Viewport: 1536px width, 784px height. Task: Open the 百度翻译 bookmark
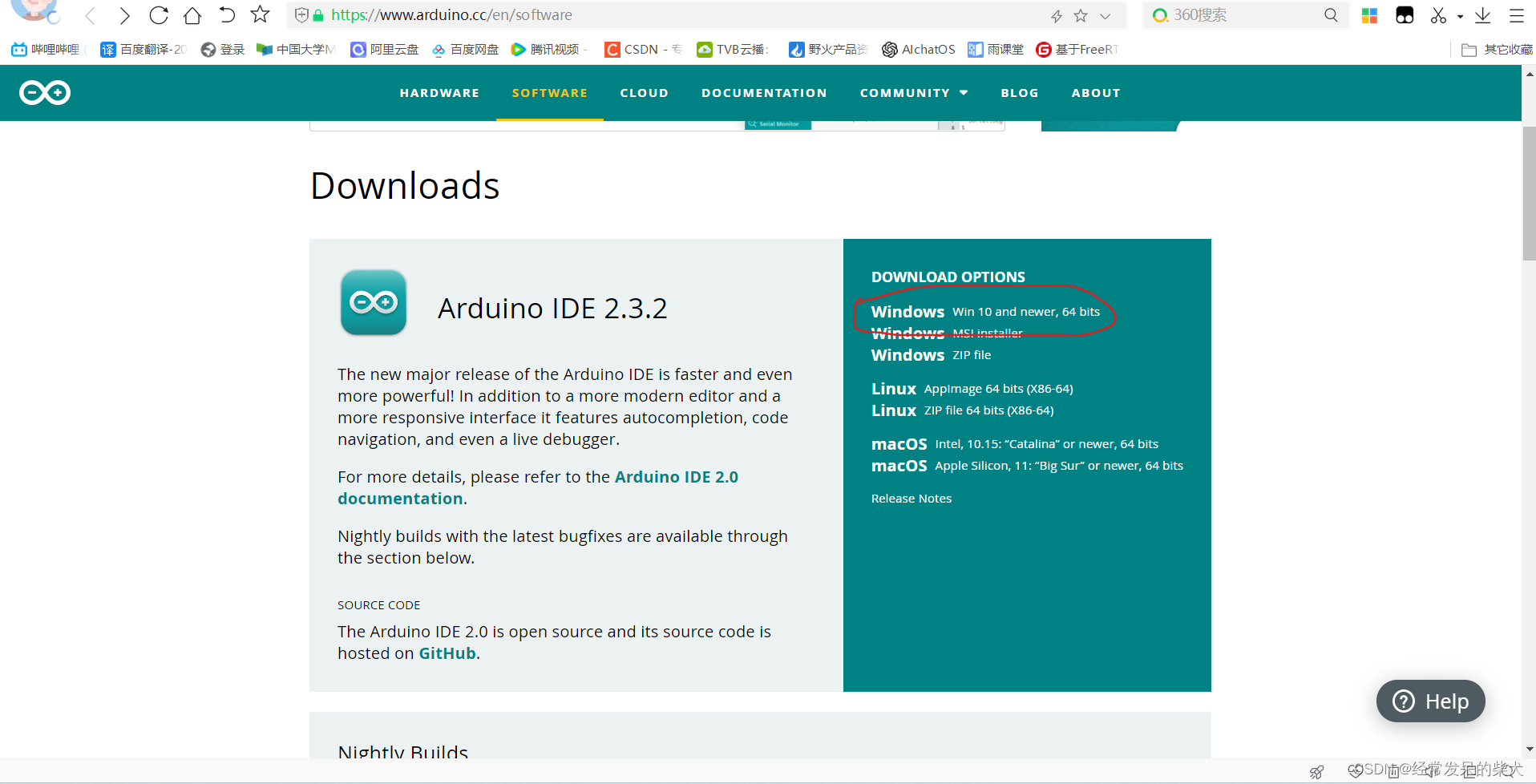[x=143, y=50]
